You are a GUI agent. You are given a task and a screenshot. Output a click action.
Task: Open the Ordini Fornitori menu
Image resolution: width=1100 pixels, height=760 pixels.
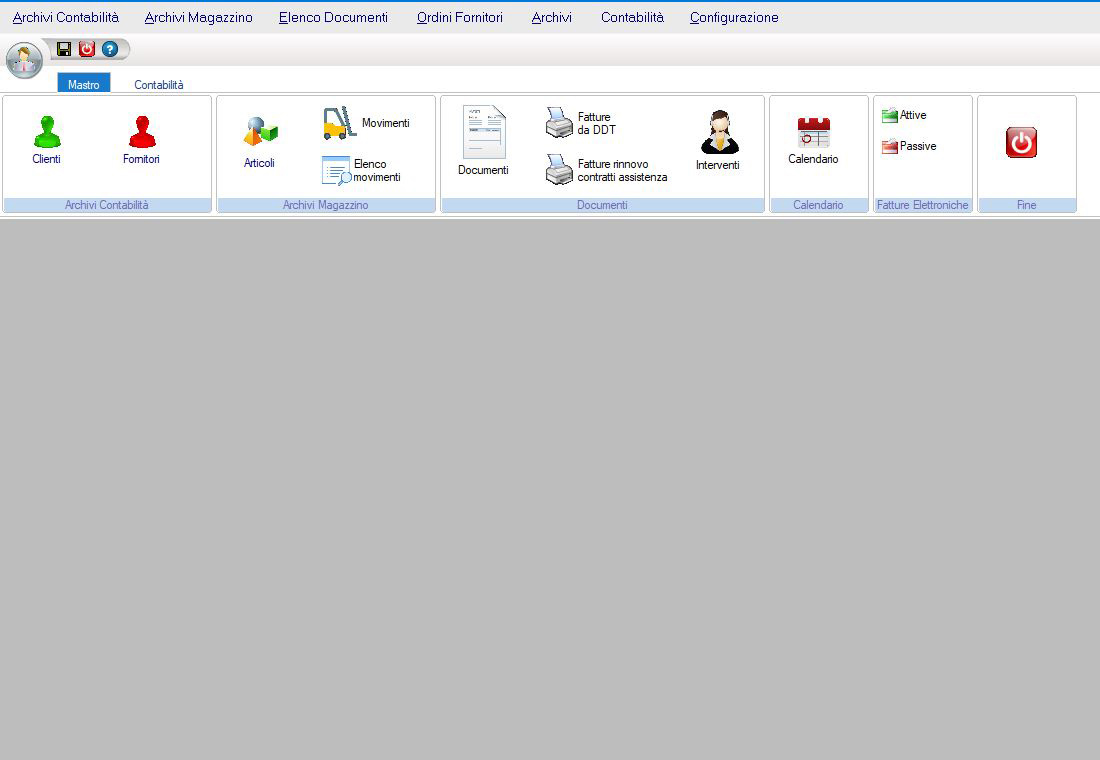(x=460, y=18)
